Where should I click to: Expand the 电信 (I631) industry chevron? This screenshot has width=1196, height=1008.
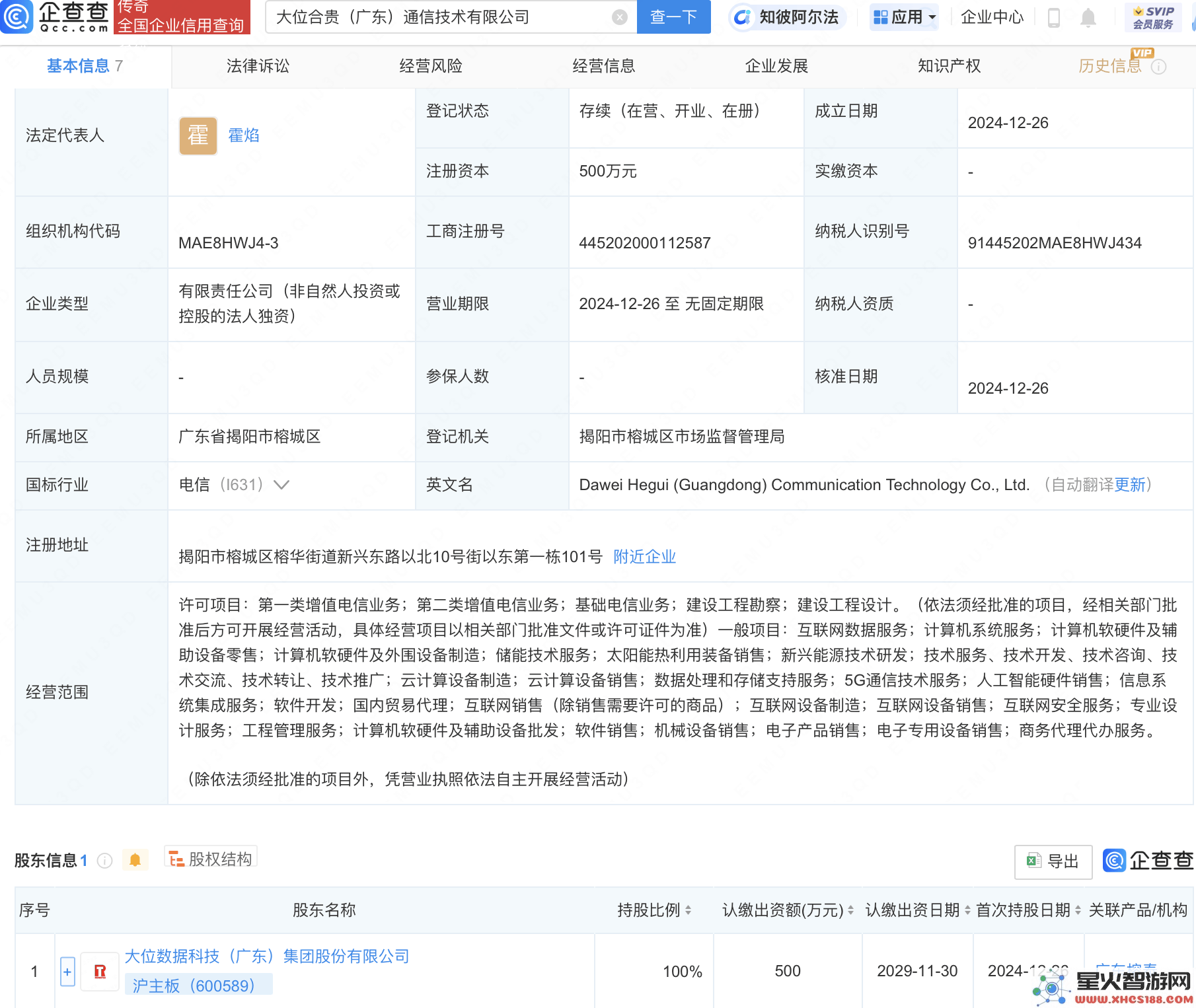click(x=282, y=485)
